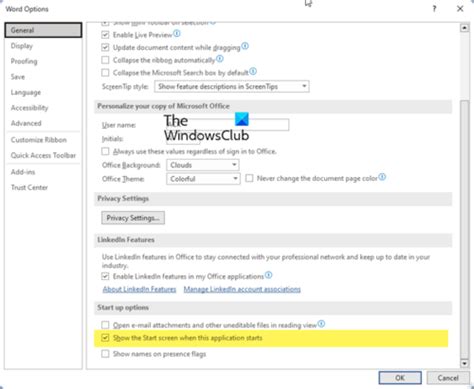Viewport: 474px width, 389px height.
Task: Click the scrollbar up arrow
Action: [x=465, y=28]
